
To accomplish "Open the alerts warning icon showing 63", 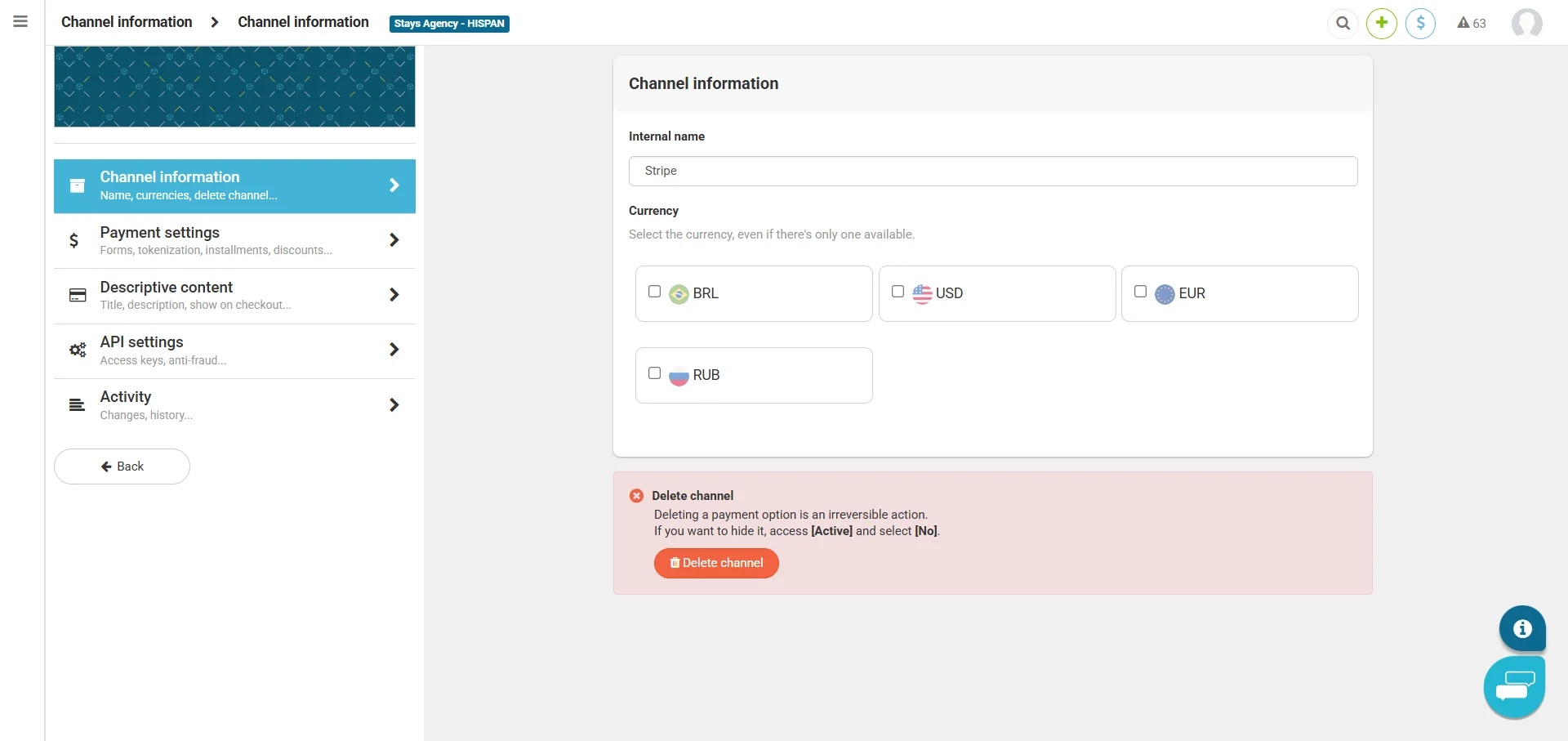I will pos(1472,23).
